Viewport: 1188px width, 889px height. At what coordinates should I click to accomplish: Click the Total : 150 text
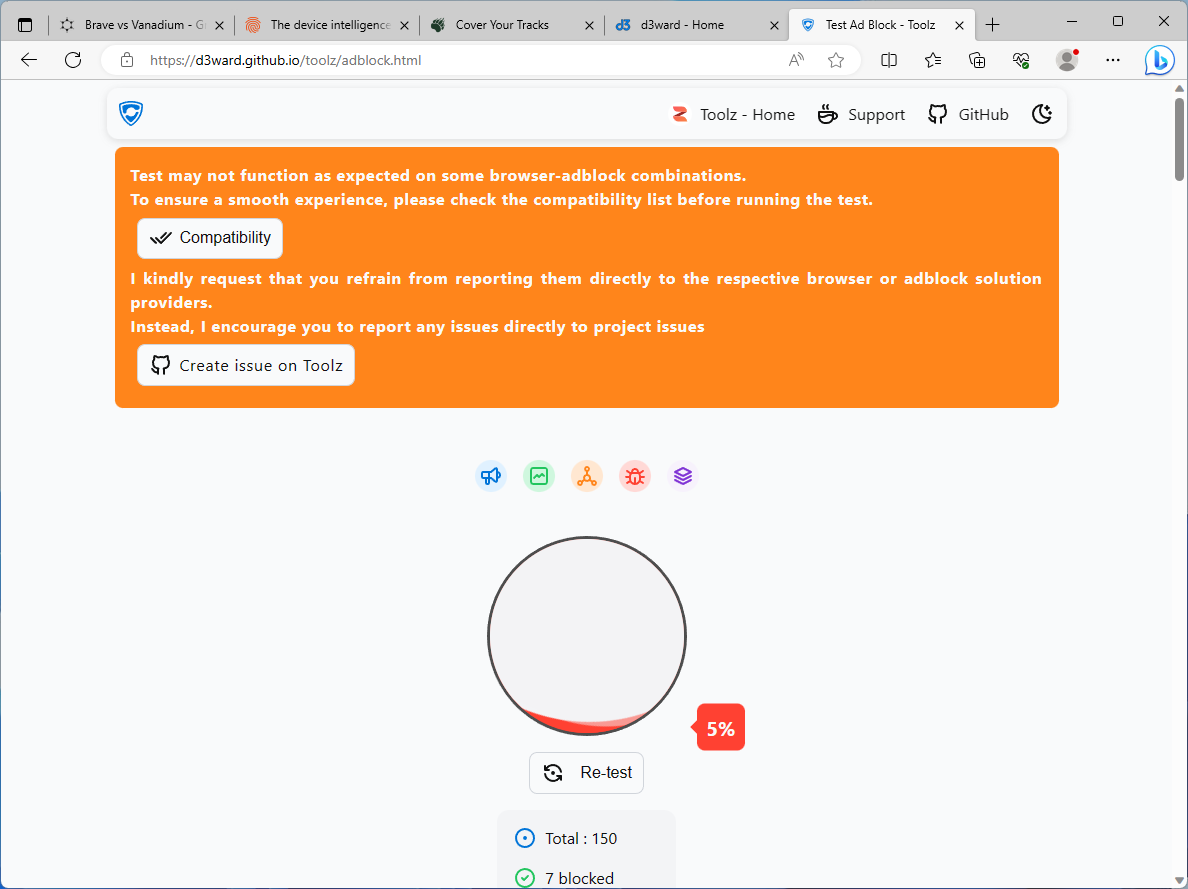pyautogui.click(x=581, y=839)
